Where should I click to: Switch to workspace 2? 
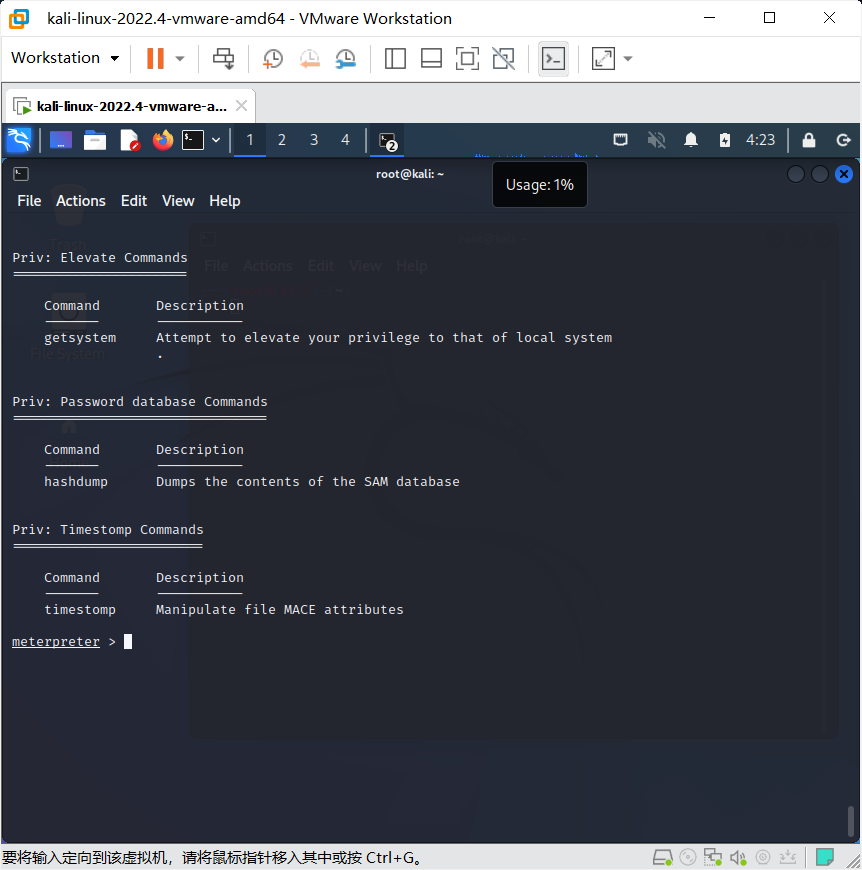[282, 140]
